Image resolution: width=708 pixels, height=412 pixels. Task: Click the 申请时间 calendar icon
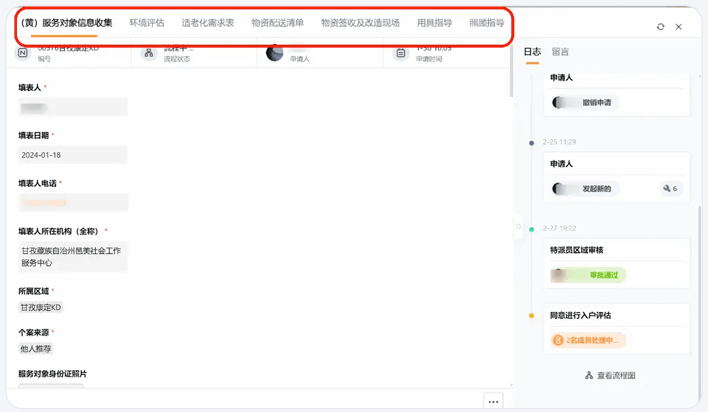click(401, 53)
